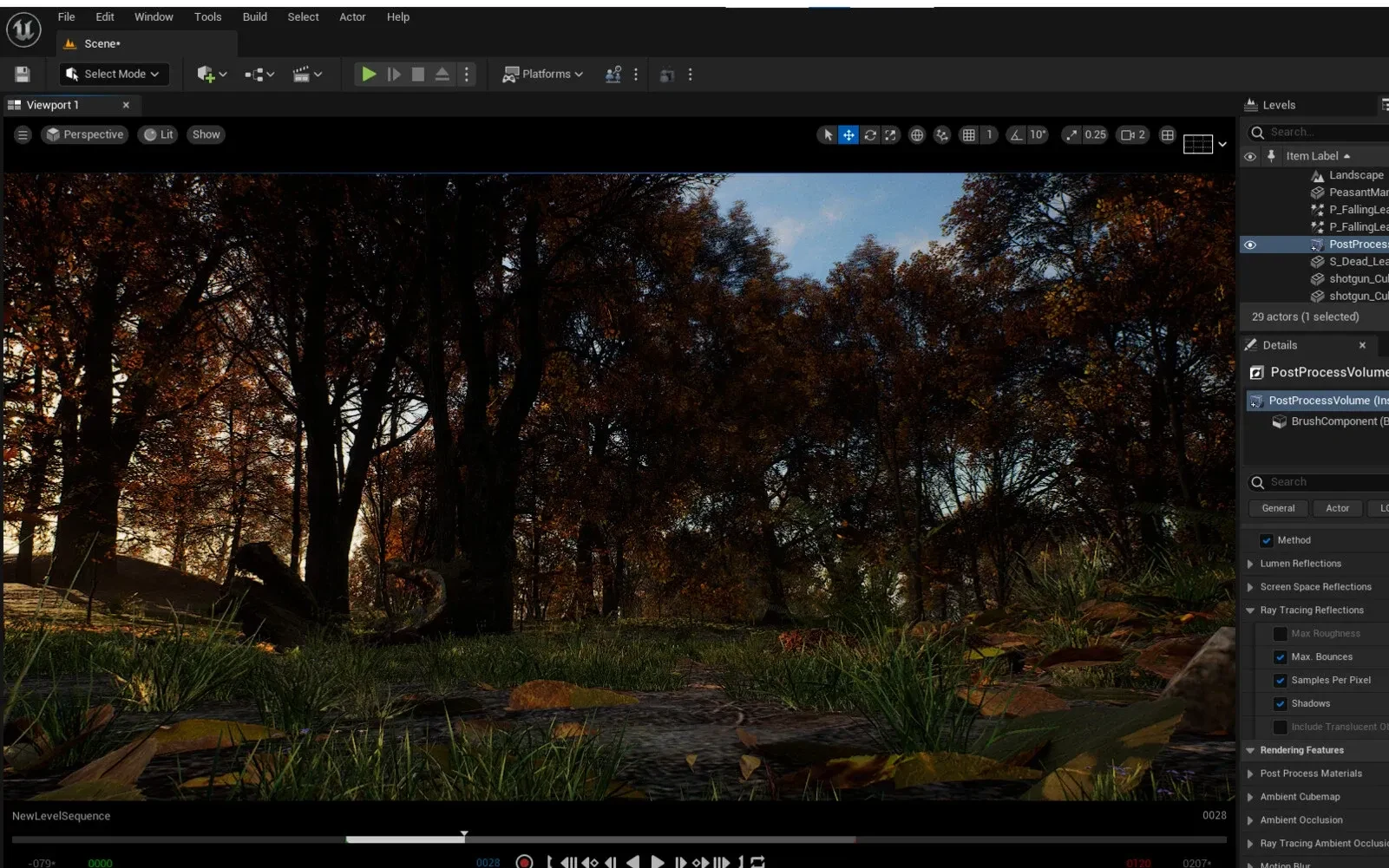The image size is (1389, 868).
Task: Open the Build menu
Action: (255, 16)
